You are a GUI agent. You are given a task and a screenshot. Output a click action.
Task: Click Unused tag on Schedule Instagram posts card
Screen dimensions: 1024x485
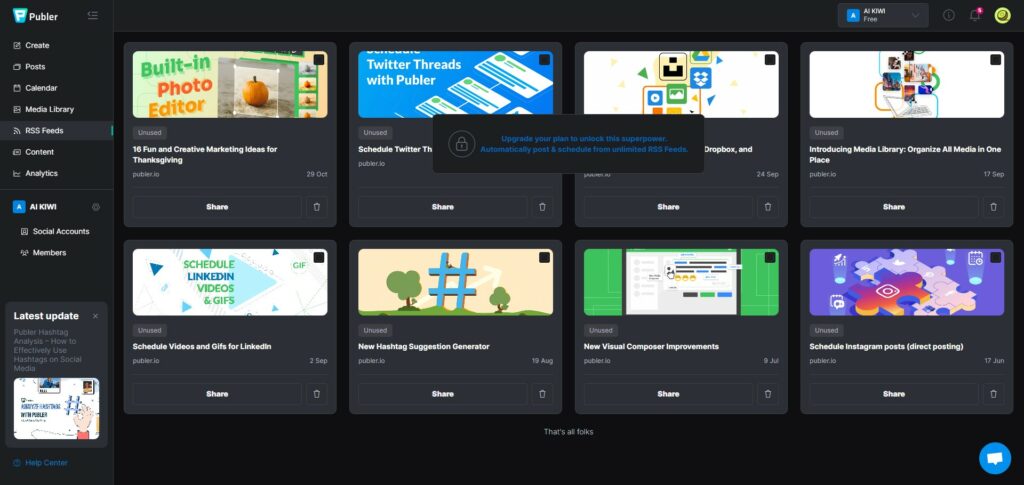826,330
